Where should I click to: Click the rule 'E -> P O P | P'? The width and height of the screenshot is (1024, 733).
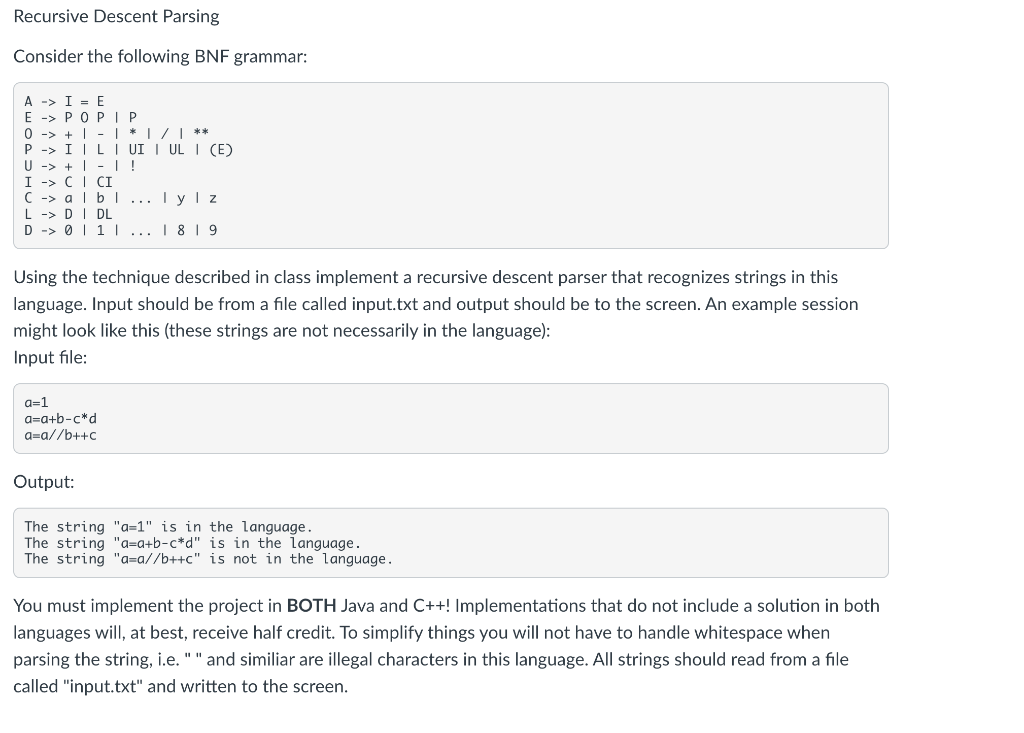click(x=81, y=118)
